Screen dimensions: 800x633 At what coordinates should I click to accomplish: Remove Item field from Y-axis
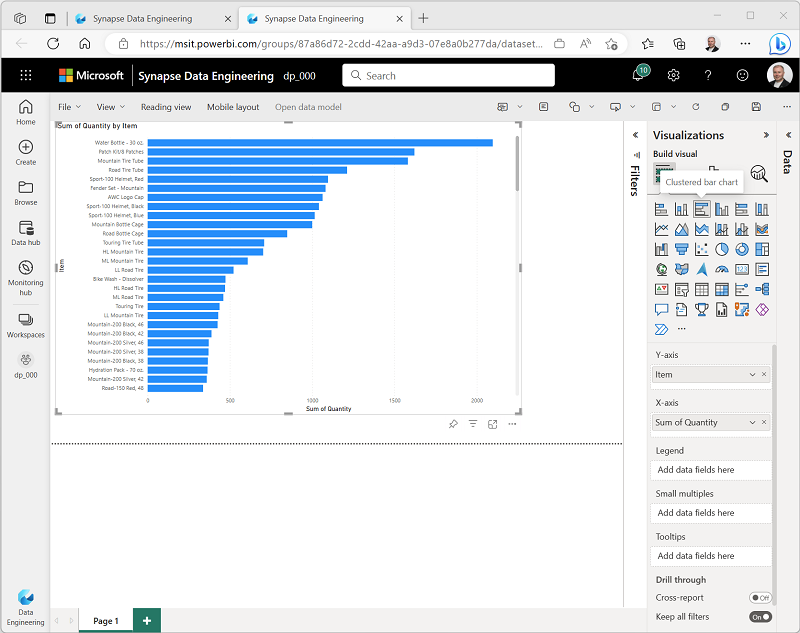click(x=764, y=374)
